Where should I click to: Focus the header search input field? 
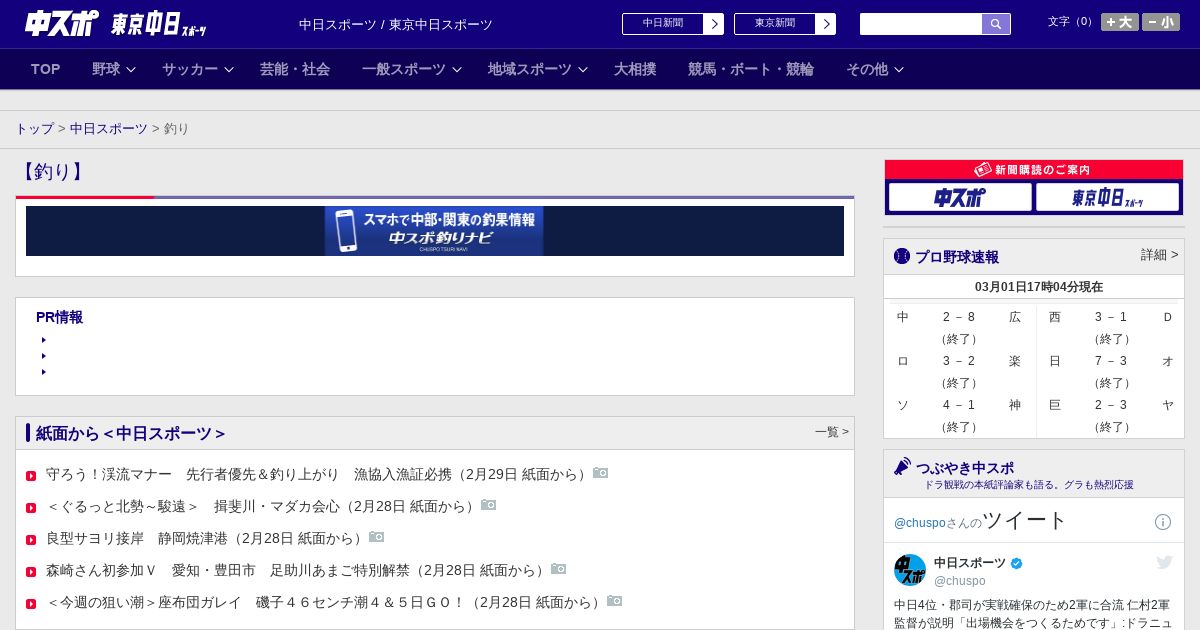pos(921,24)
